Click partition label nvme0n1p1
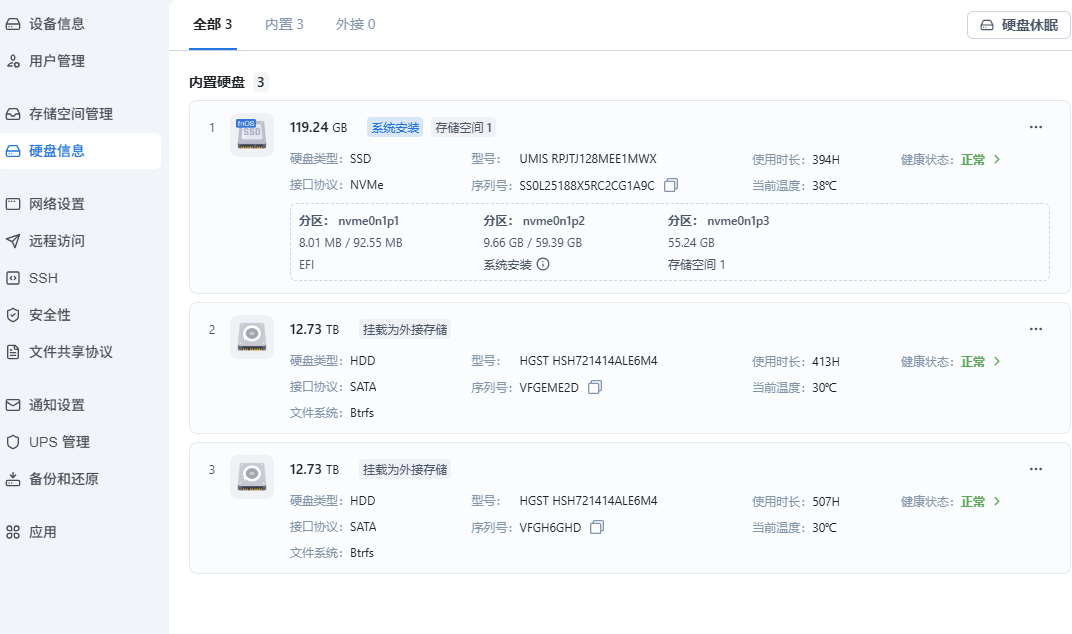 tap(368, 221)
